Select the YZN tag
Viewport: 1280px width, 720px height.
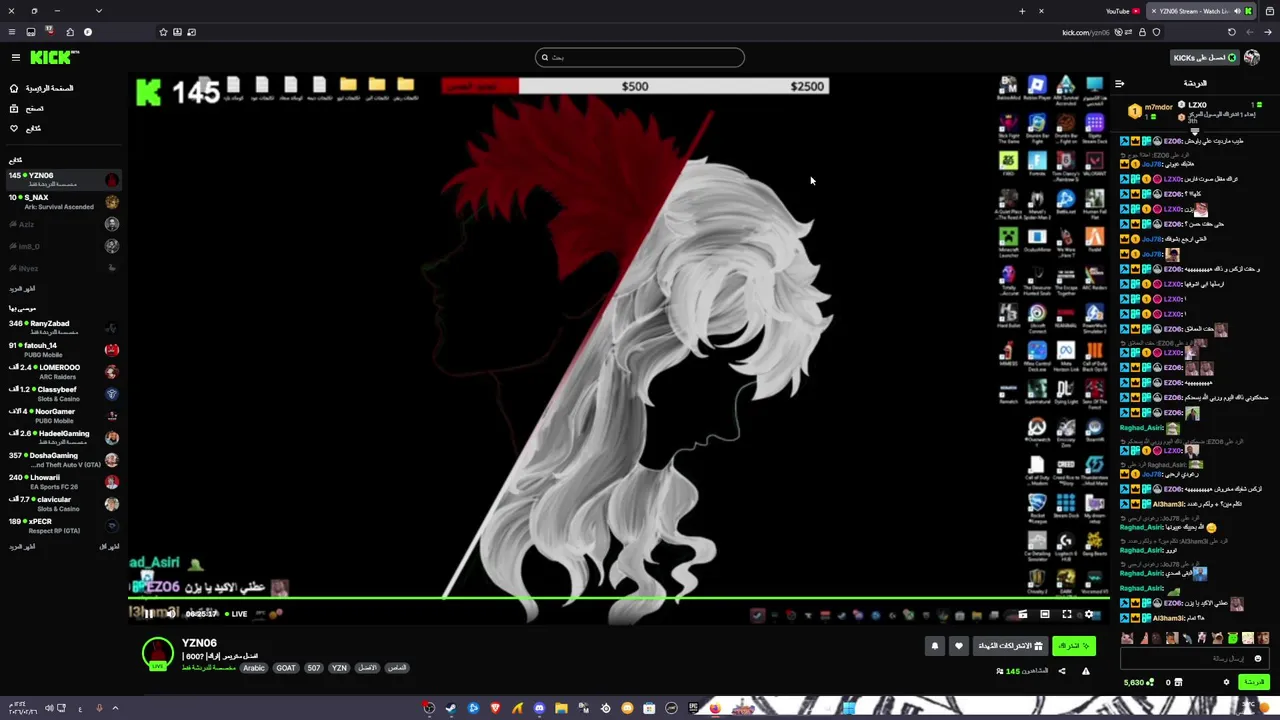[x=339, y=668]
